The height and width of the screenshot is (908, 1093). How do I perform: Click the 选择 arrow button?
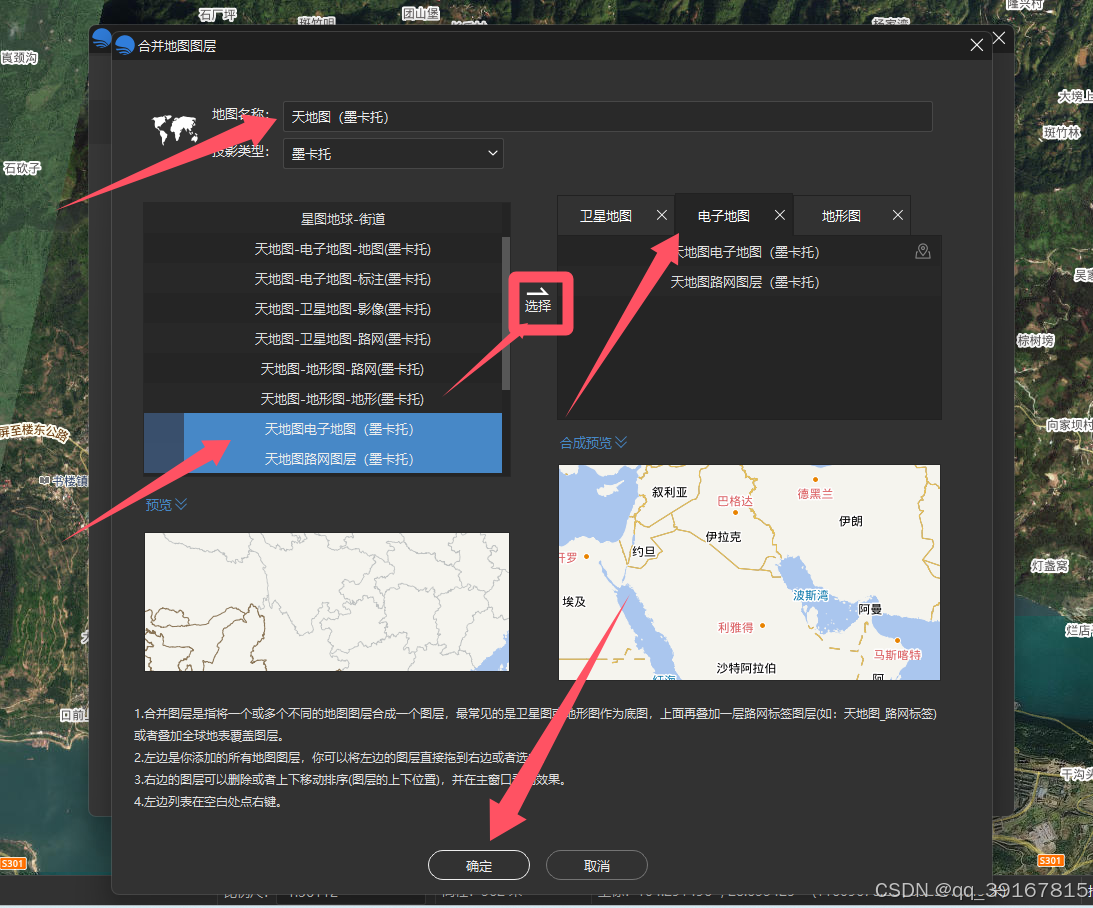538,301
